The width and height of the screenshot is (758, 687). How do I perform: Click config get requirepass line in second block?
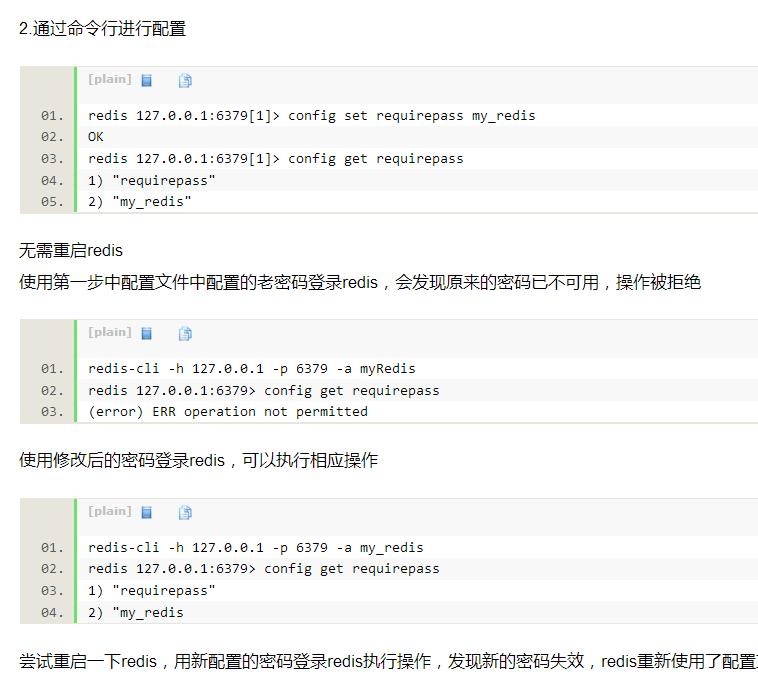263,390
